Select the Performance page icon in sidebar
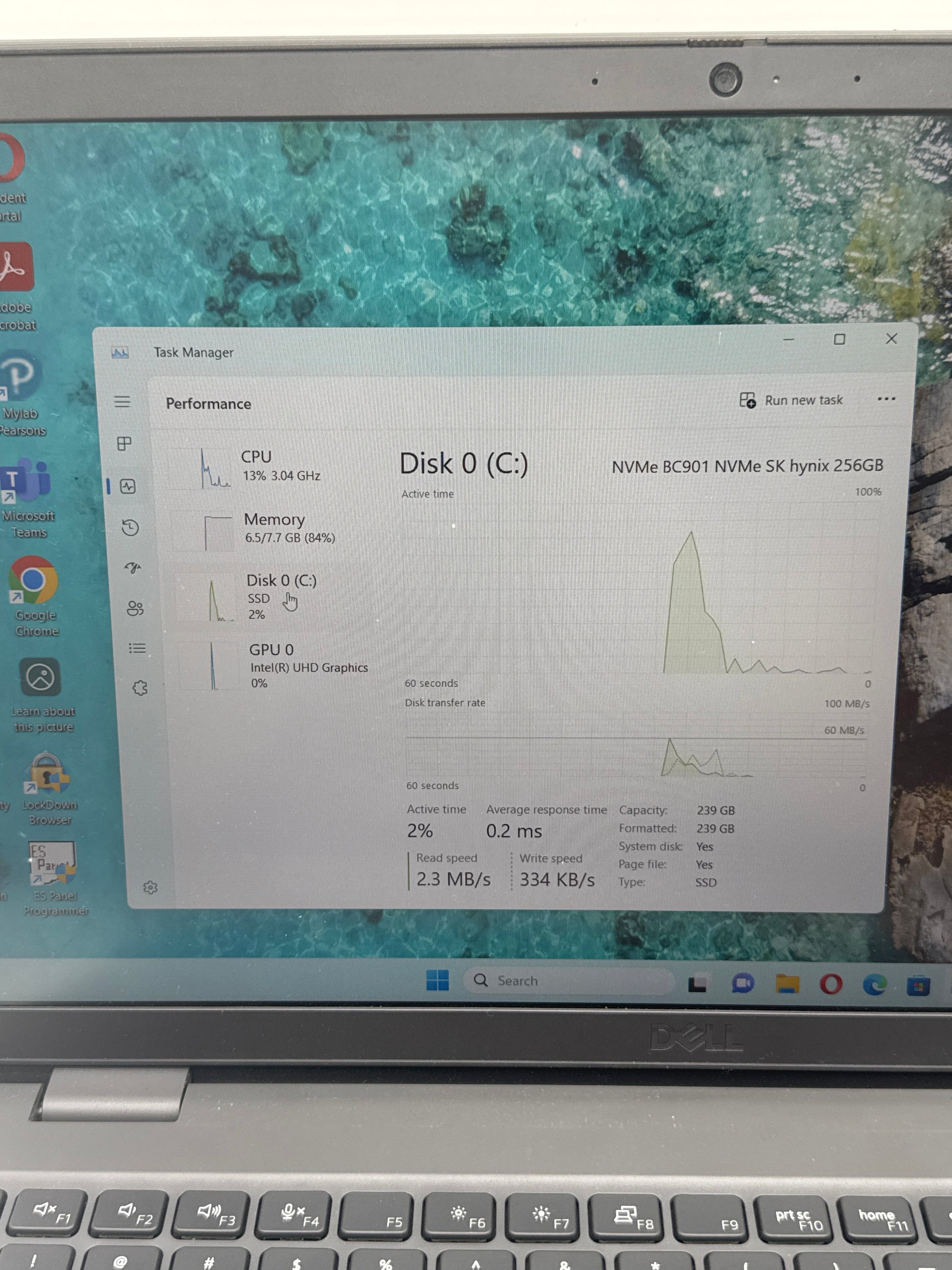The height and width of the screenshot is (1270, 952). [128, 486]
